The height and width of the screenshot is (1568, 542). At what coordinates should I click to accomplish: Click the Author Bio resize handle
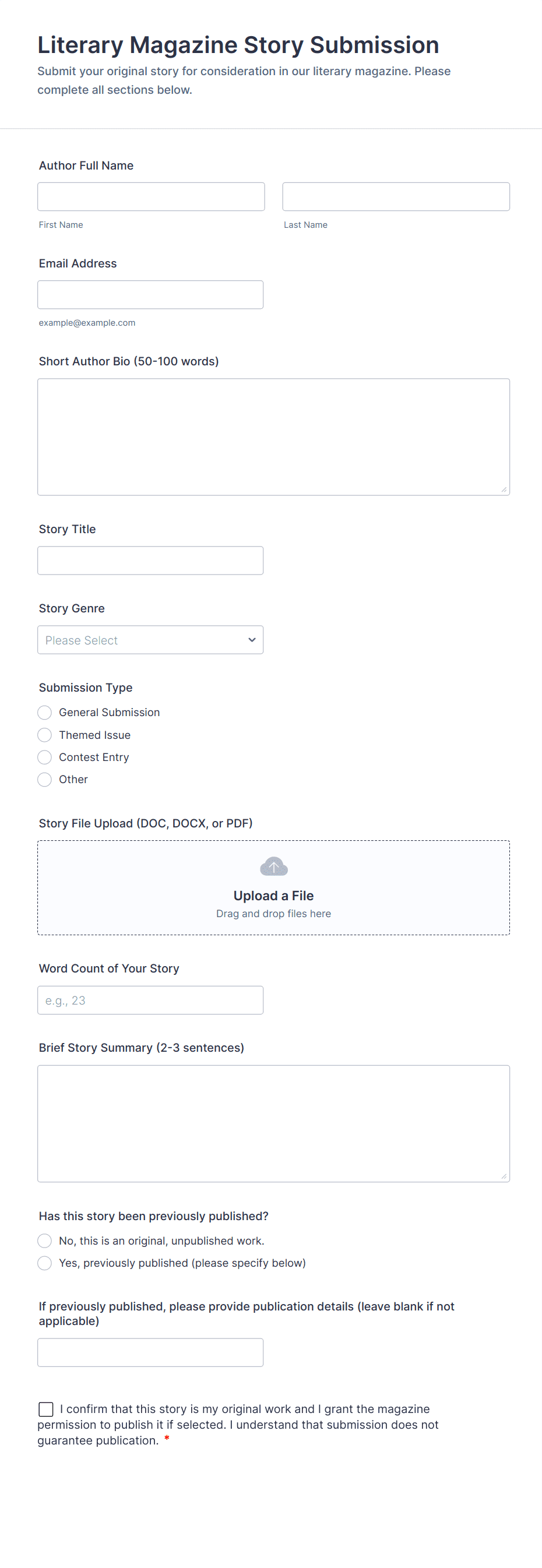(504, 489)
